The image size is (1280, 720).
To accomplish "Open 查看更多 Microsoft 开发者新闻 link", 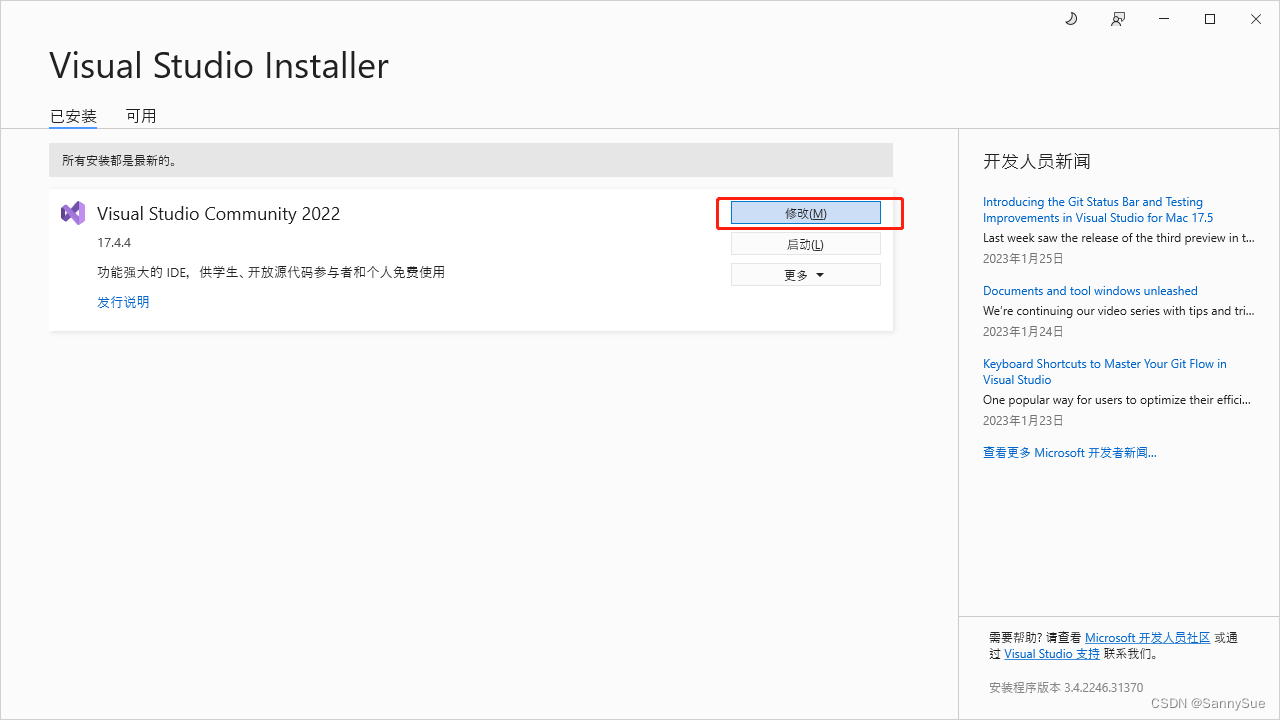I will (x=1070, y=453).
